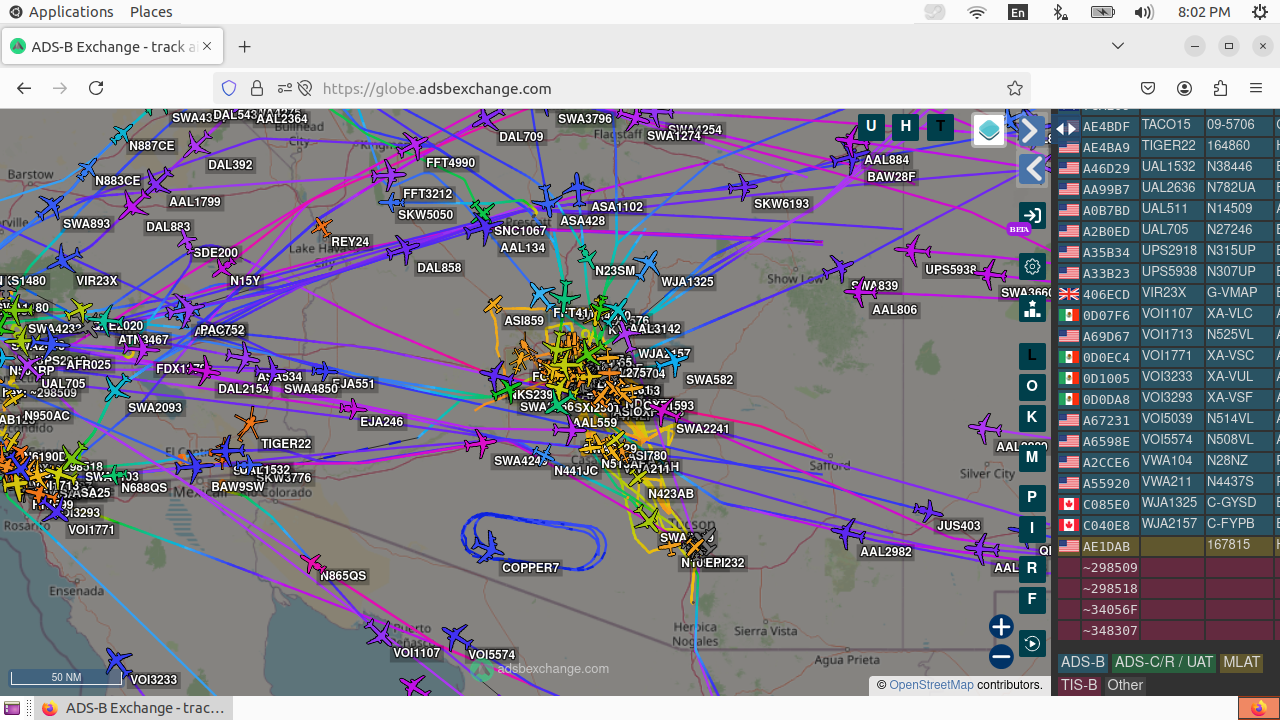Open the history replay control
Screen dimensions: 1280x720
tap(1032, 643)
